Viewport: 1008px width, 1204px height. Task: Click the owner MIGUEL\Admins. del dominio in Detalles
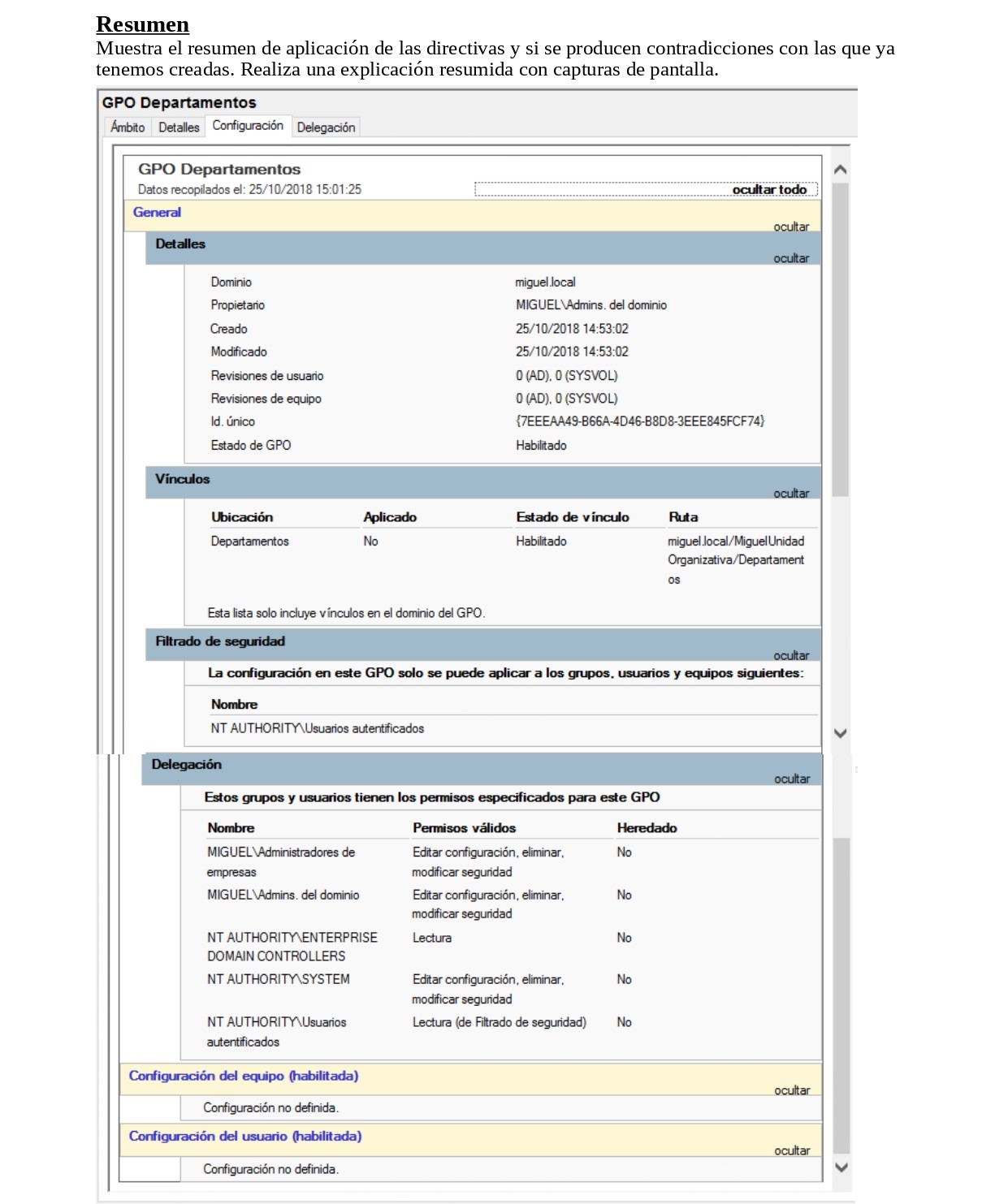click(x=591, y=305)
